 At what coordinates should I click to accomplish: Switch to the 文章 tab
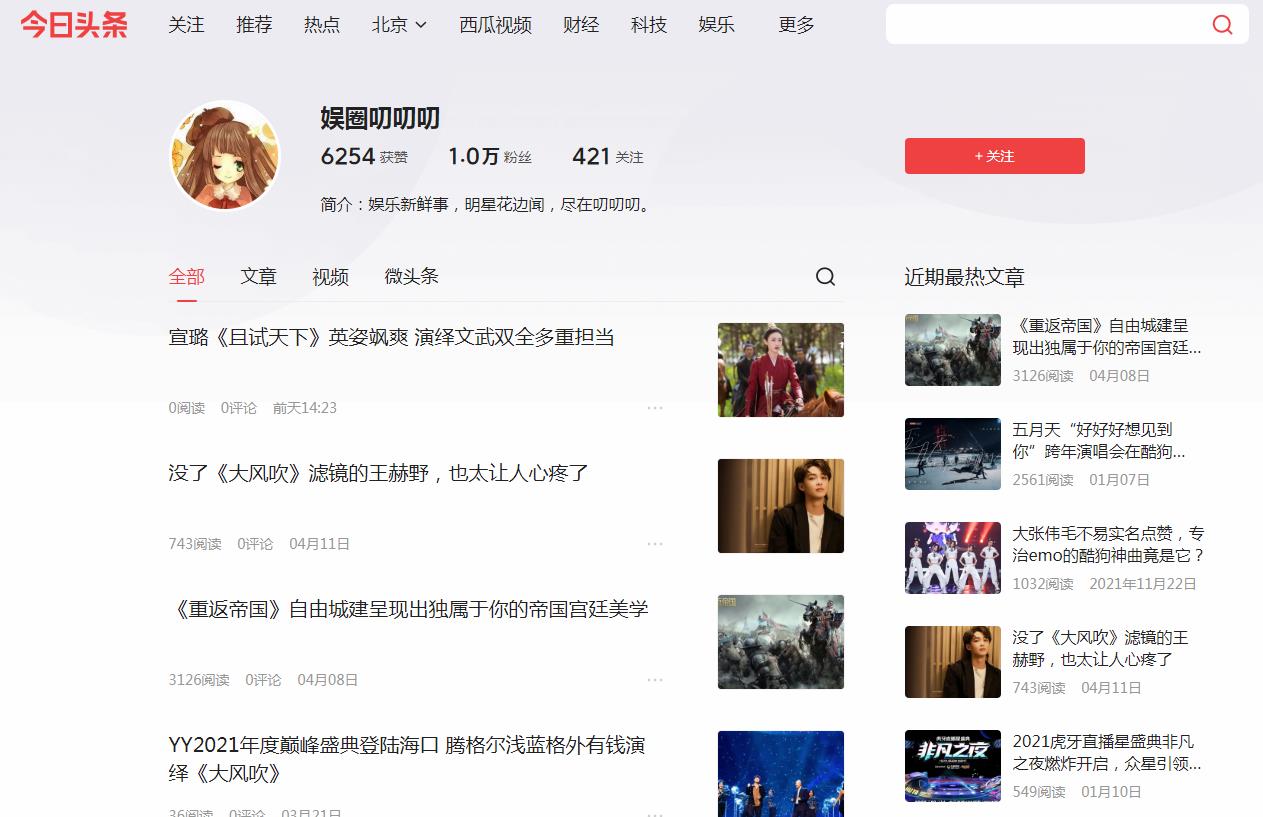coord(258,277)
